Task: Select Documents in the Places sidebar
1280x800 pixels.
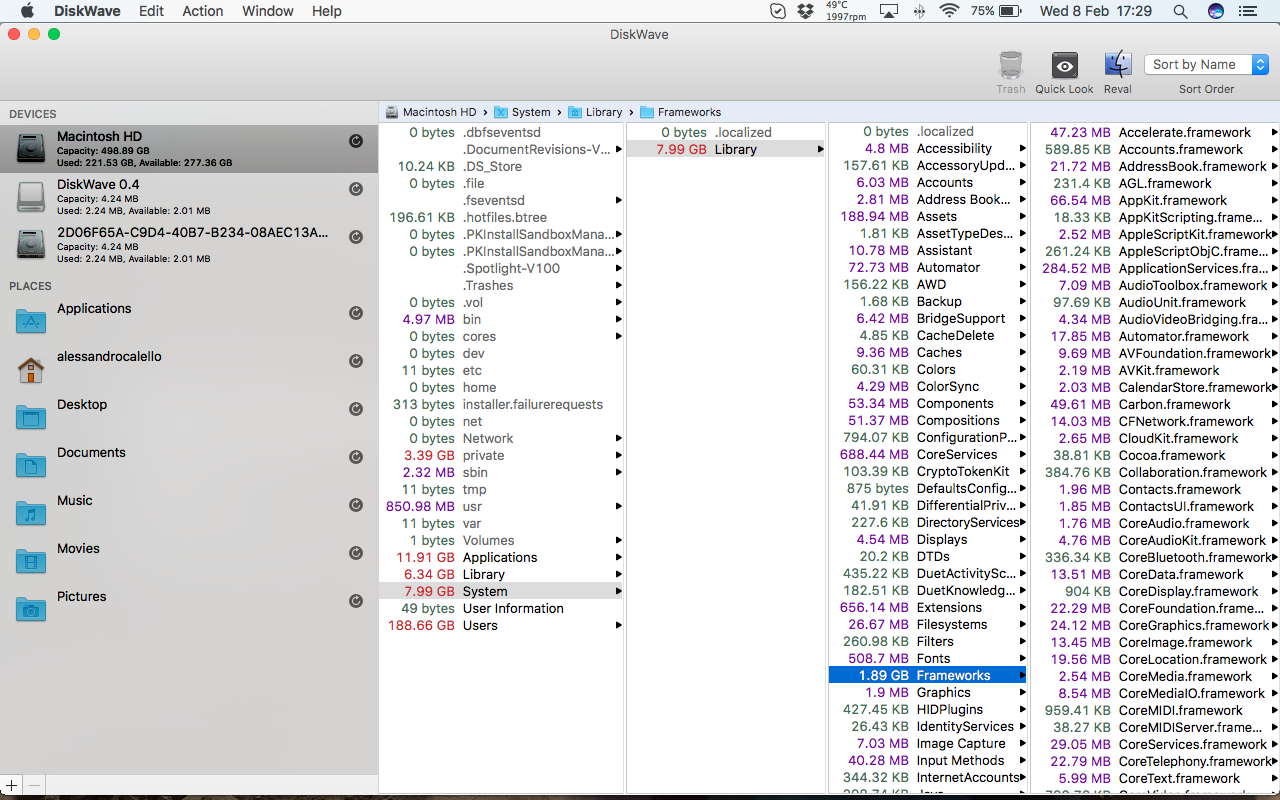Action: (x=91, y=453)
